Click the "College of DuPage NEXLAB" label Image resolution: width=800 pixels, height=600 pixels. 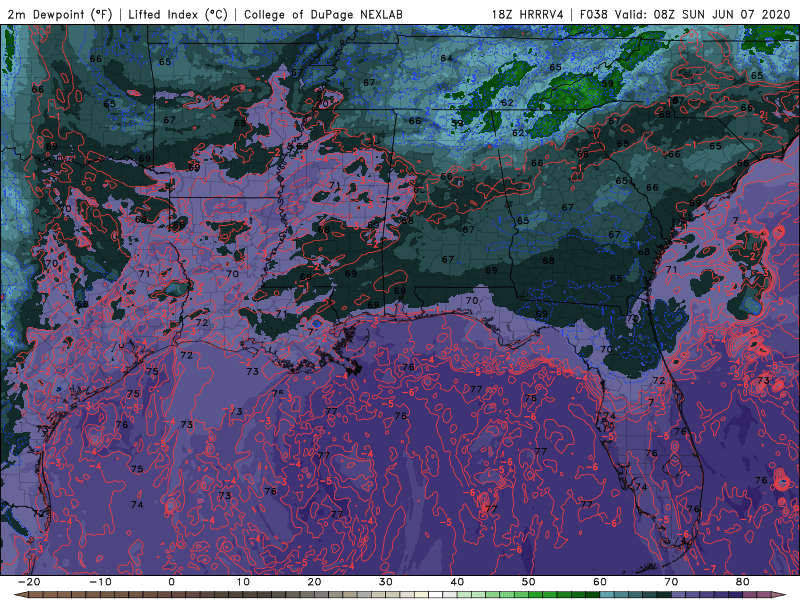(323, 14)
